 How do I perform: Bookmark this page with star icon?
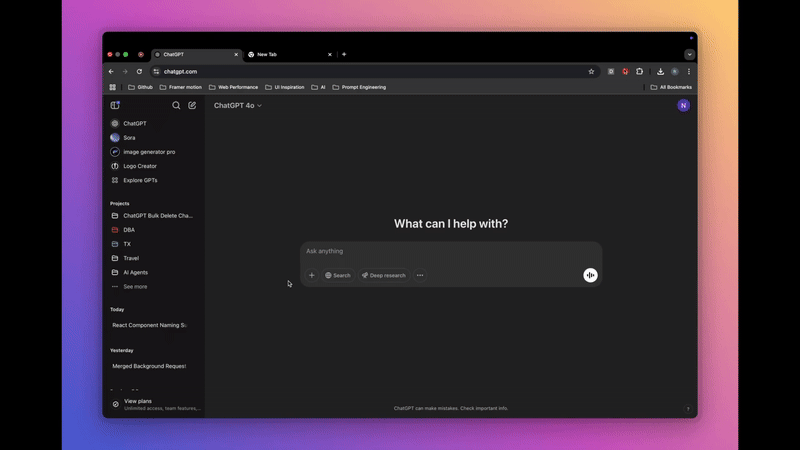click(591, 72)
